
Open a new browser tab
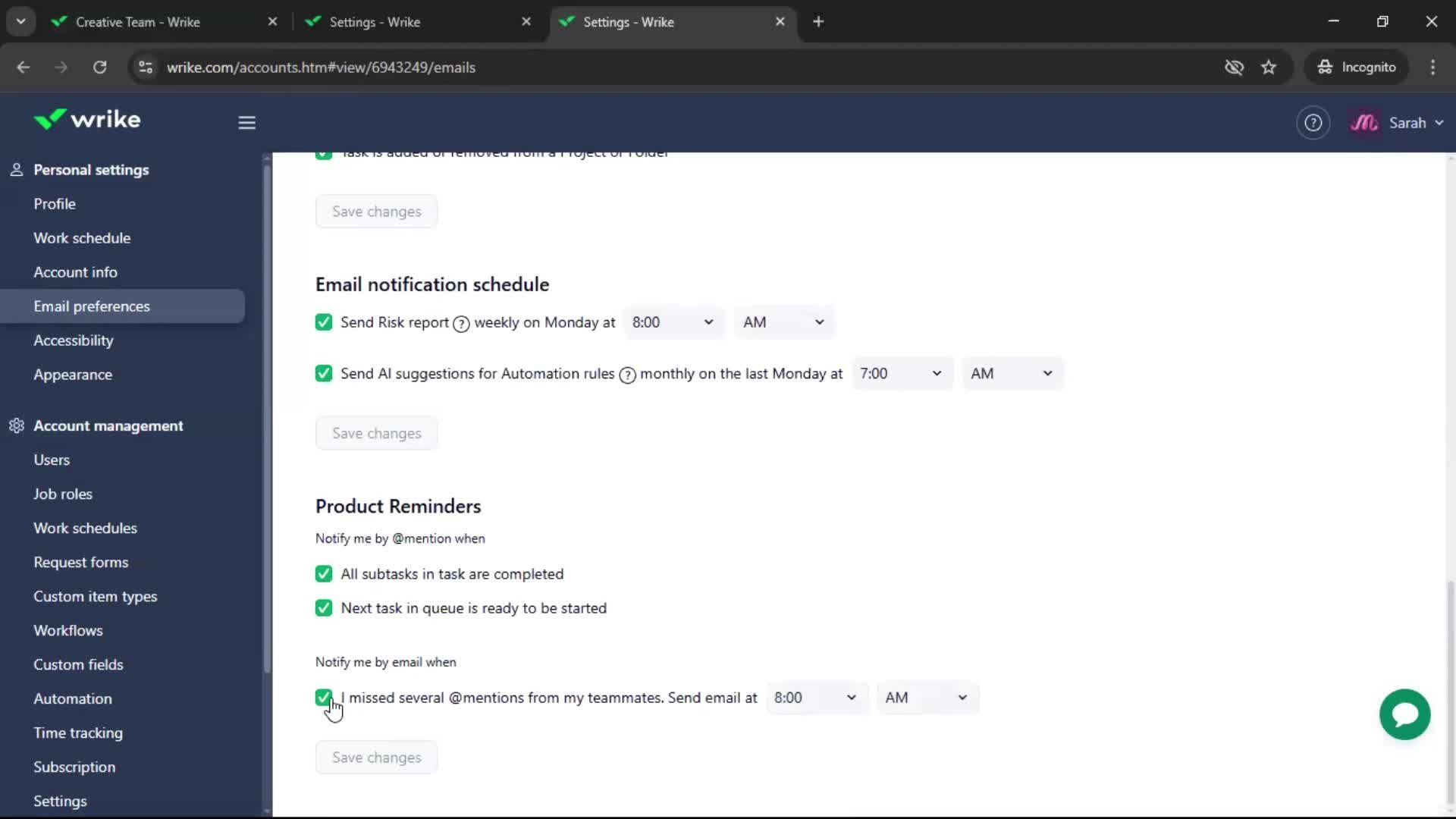818,22
